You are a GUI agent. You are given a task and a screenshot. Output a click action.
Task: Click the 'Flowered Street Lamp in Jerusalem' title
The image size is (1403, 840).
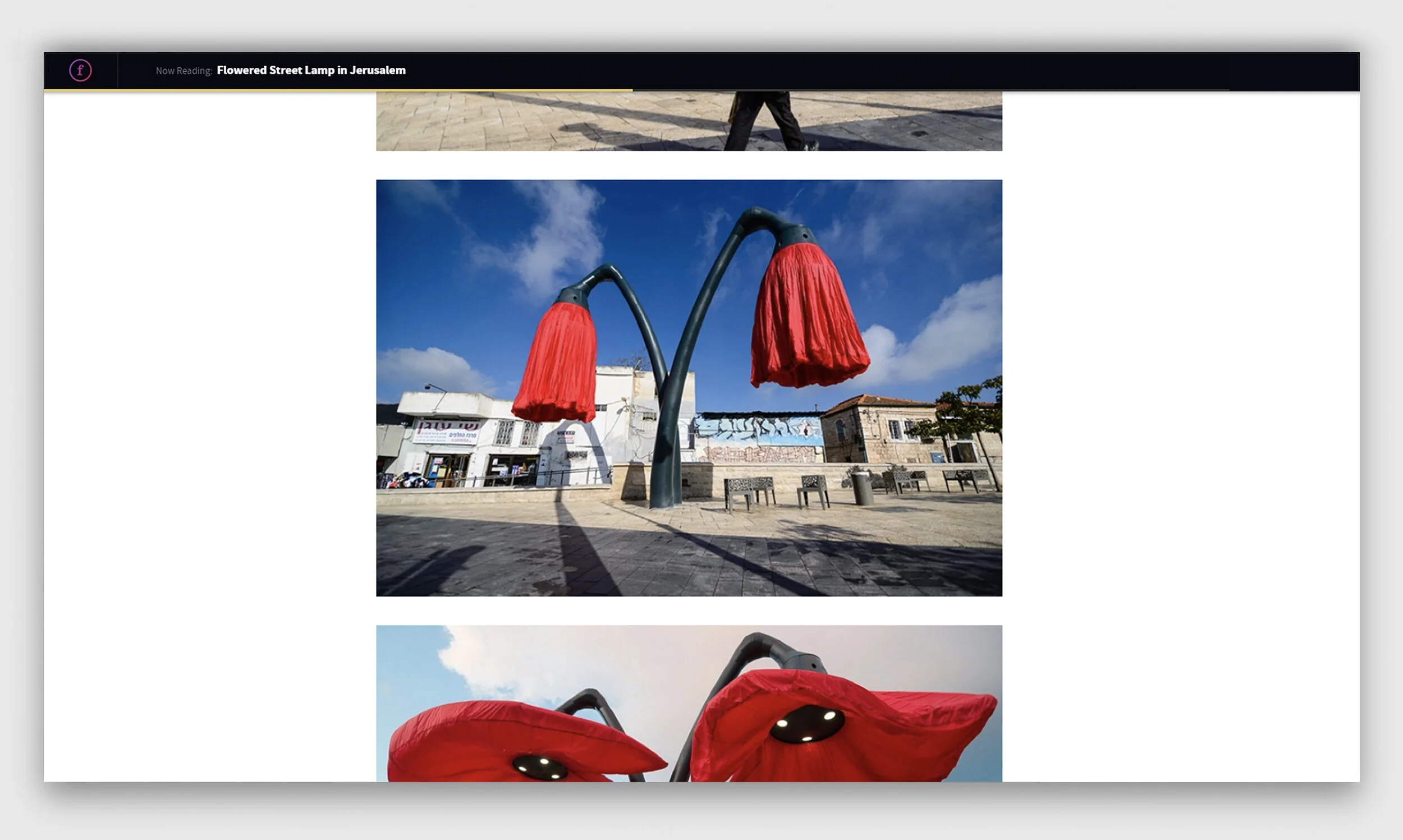[311, 70]
